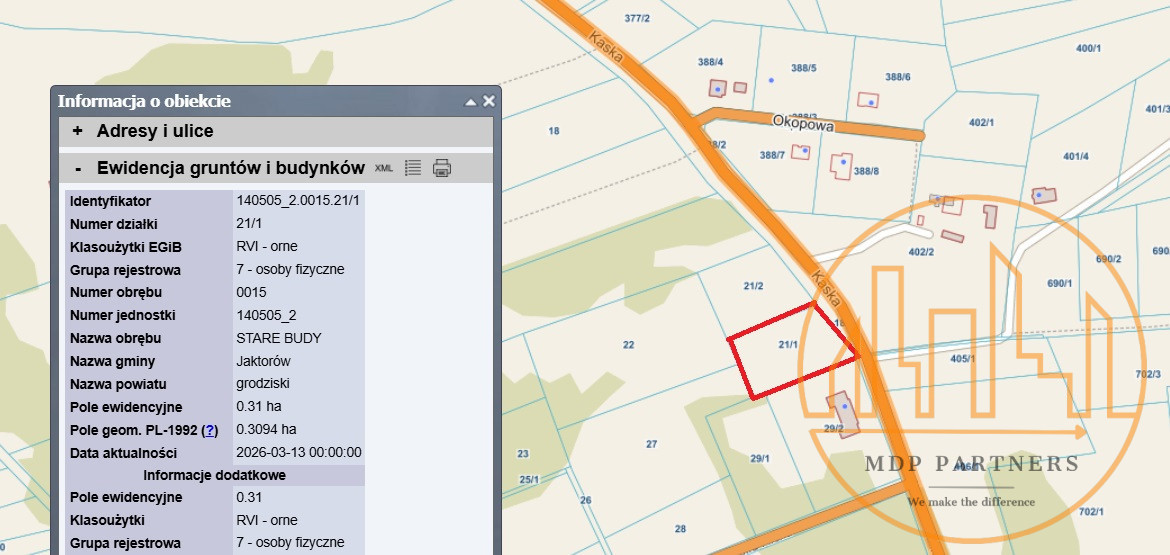
Task: Click the building in parcel 388/6
Action: 867,99
